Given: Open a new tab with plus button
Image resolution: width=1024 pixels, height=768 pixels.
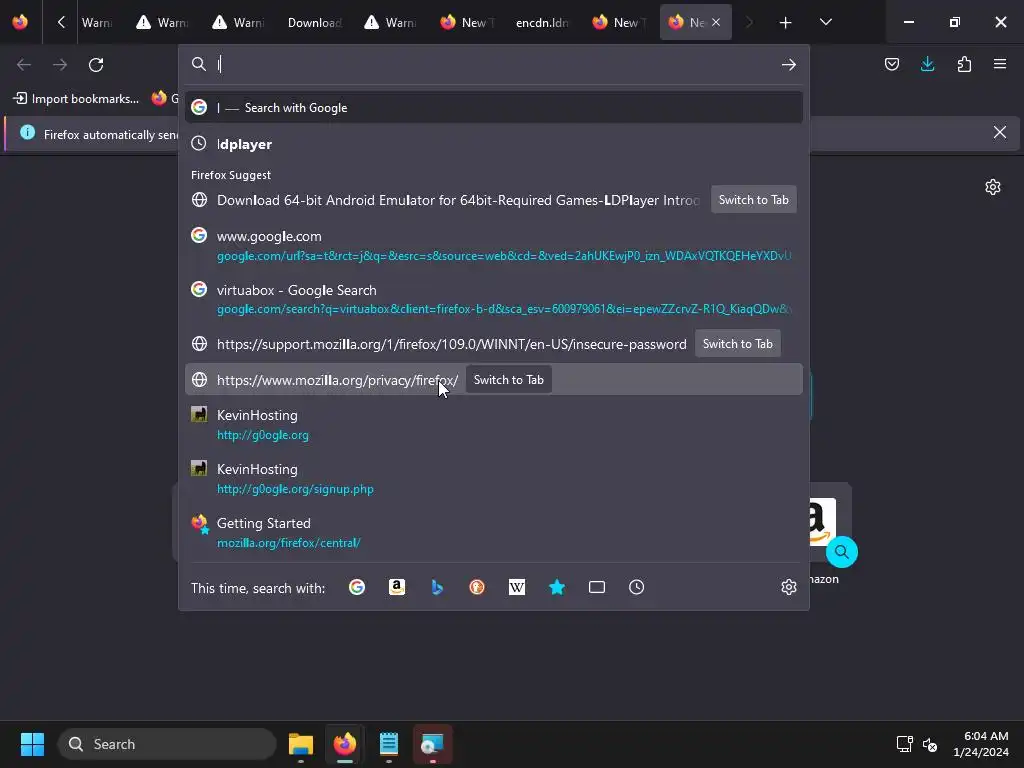Looking at the screenshot, I should pos(786,23).
